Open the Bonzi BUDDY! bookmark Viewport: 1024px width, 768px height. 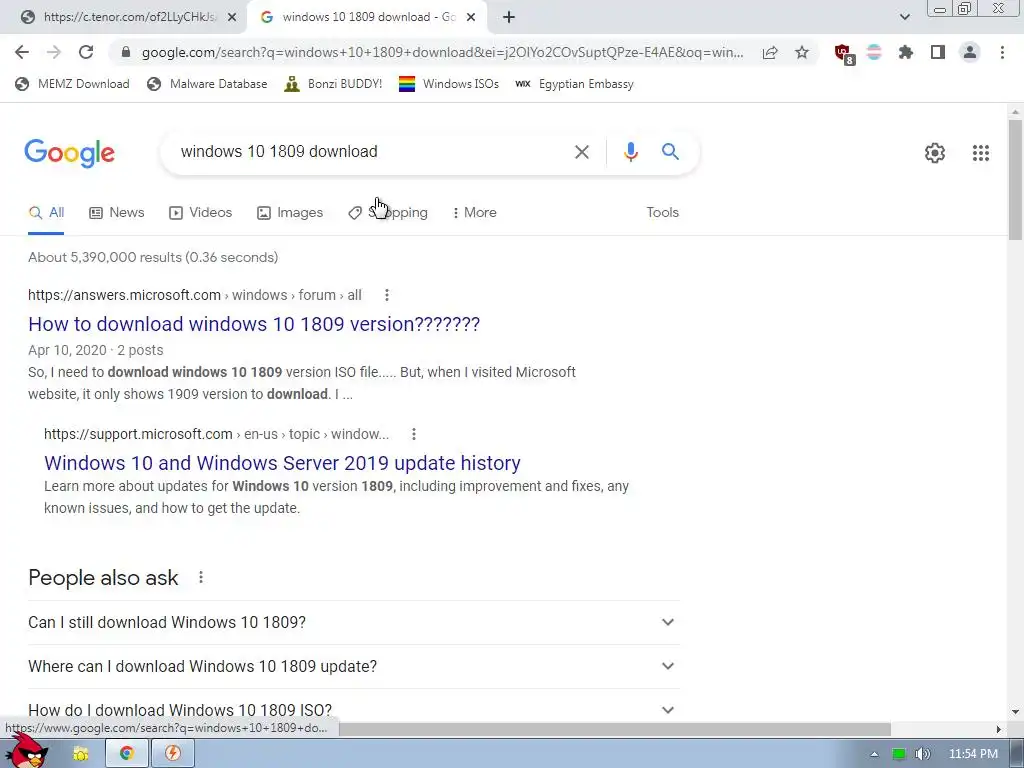333,84
